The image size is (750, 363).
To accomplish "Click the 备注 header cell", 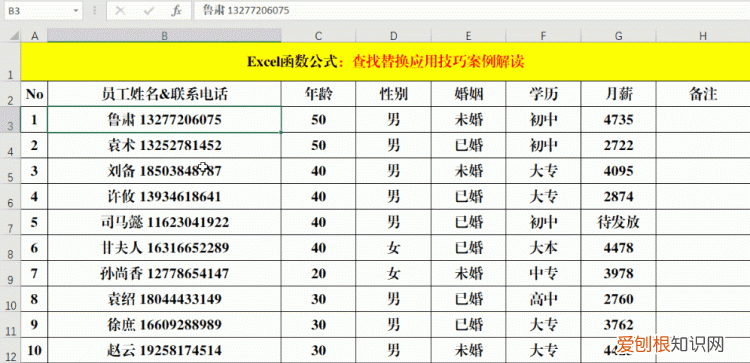I will click(x=703, y=94).
